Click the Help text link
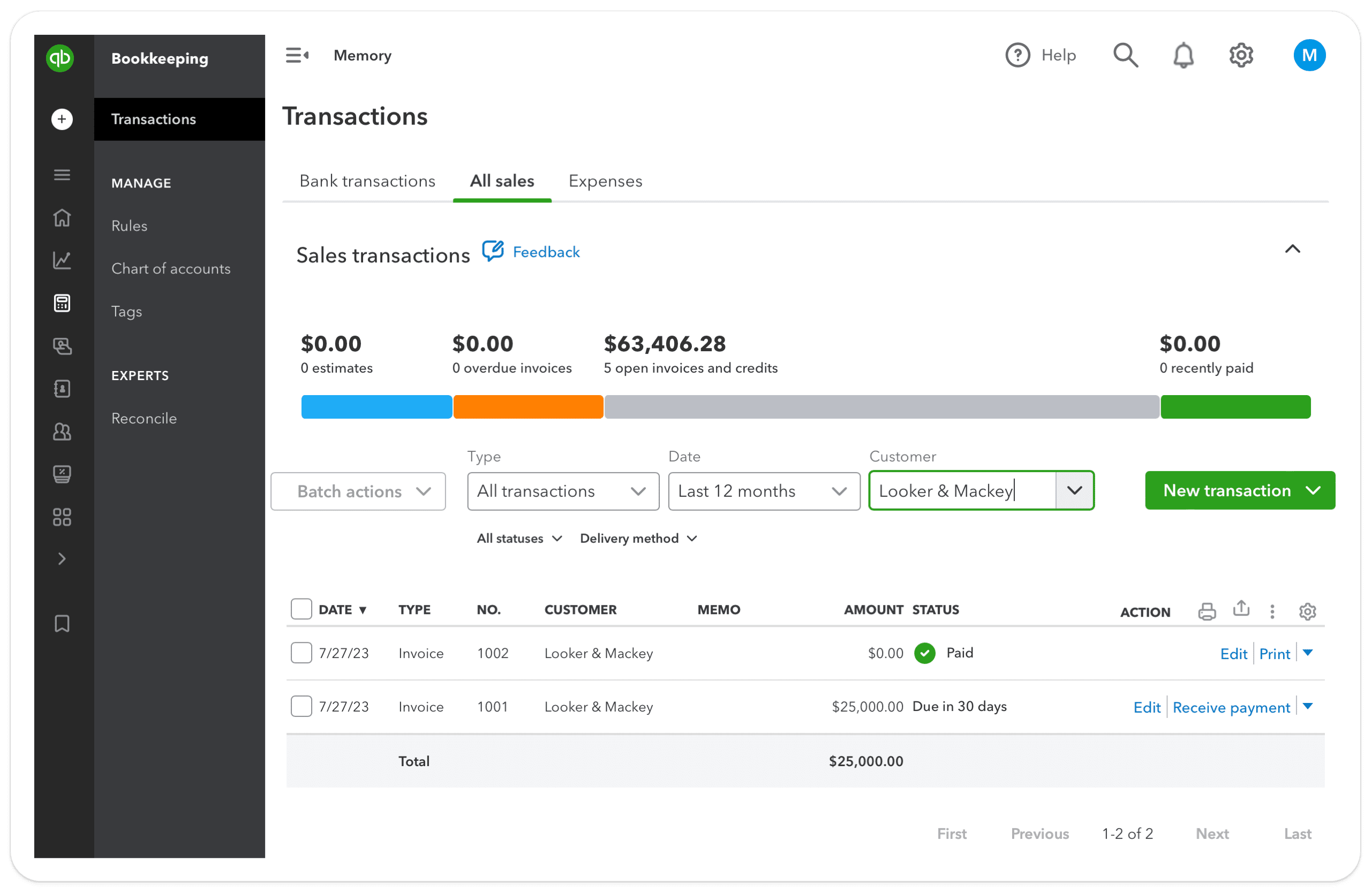Image resolution: width=1372 pixels, height=893 pixels. click(1058, 55)
